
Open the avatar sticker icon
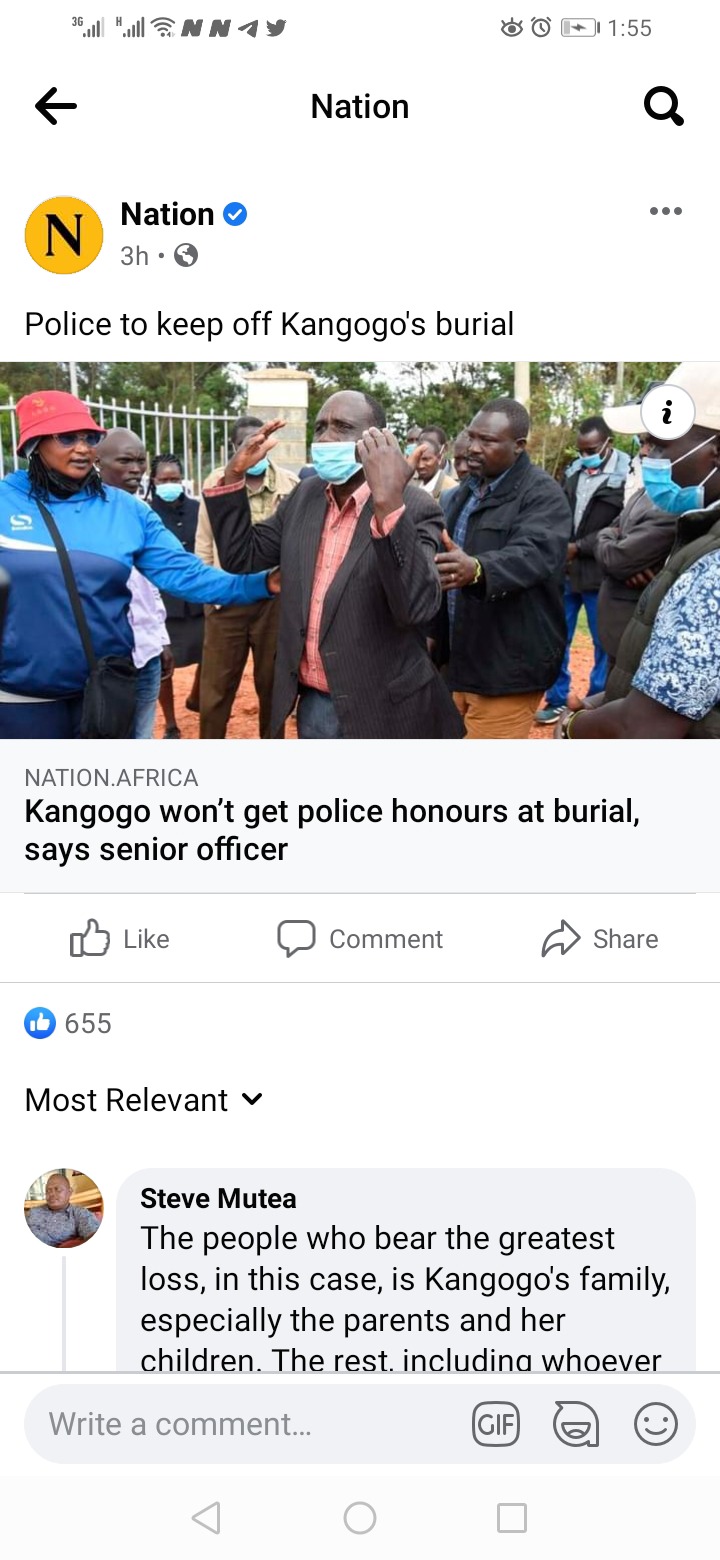(x=576, y=1424)
